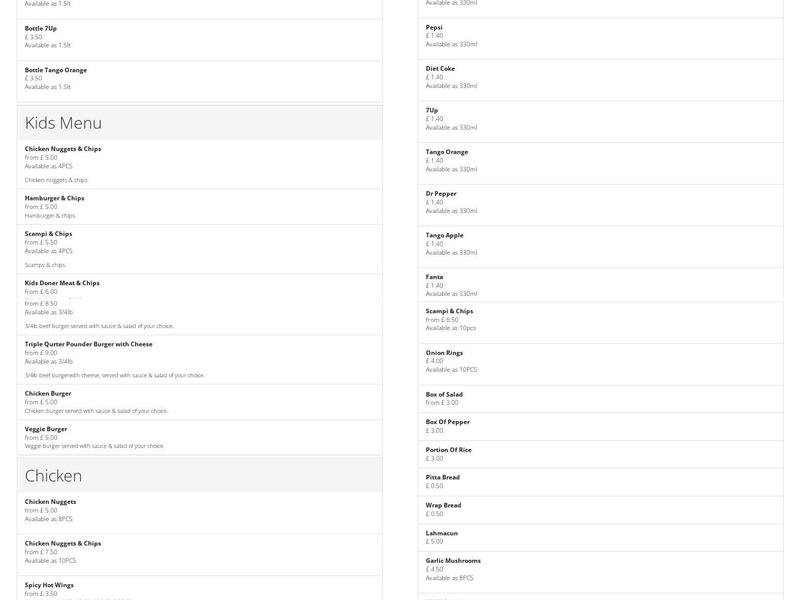Choose the Veggie Burger item
Image resolution: width=800 pixels, height=600 pixels.
click(199, 437)
